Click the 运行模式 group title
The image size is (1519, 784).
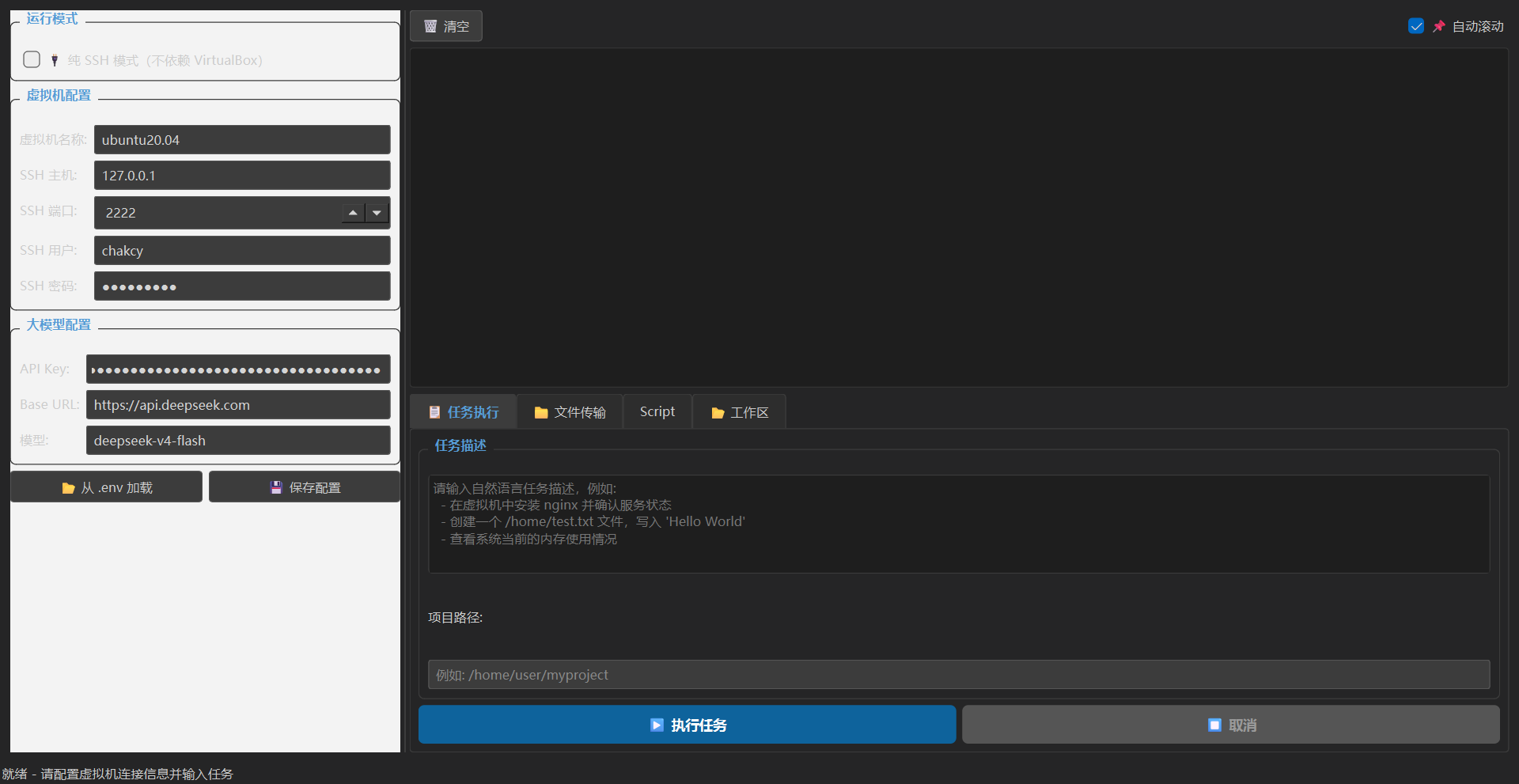click(52, 18)
